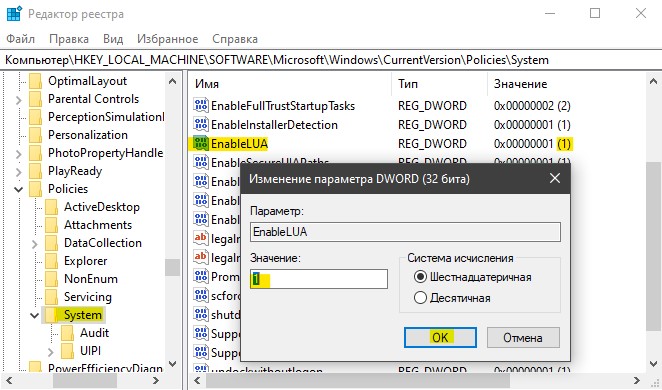Viewport: 662px width, 390px height.
Task: Click the tree pane scroll right arrow
Action: click(155, 380)
